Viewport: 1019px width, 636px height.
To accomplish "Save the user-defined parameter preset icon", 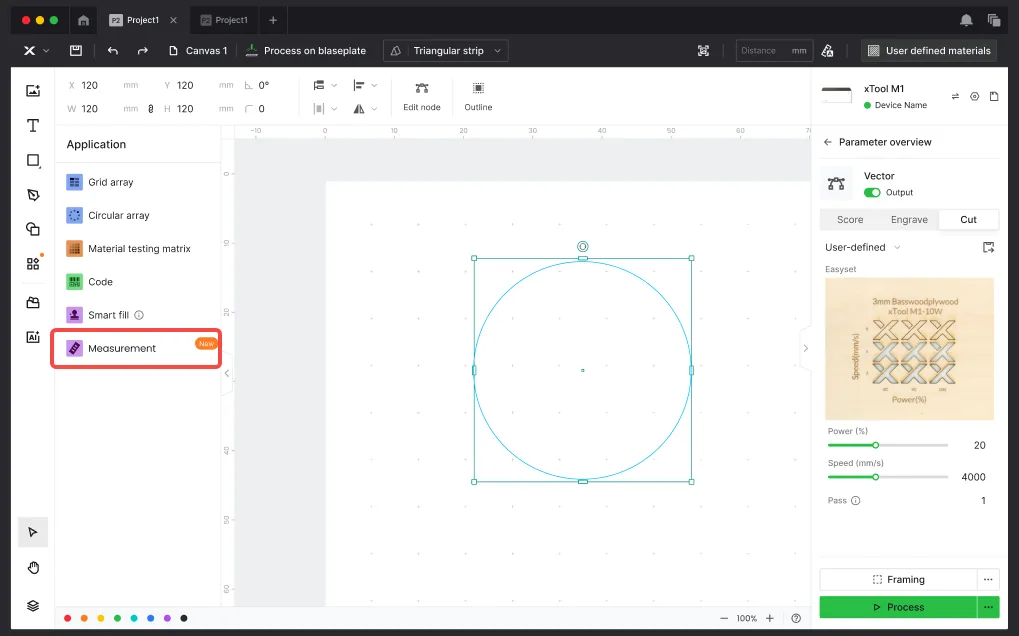I will pos(988,247).
